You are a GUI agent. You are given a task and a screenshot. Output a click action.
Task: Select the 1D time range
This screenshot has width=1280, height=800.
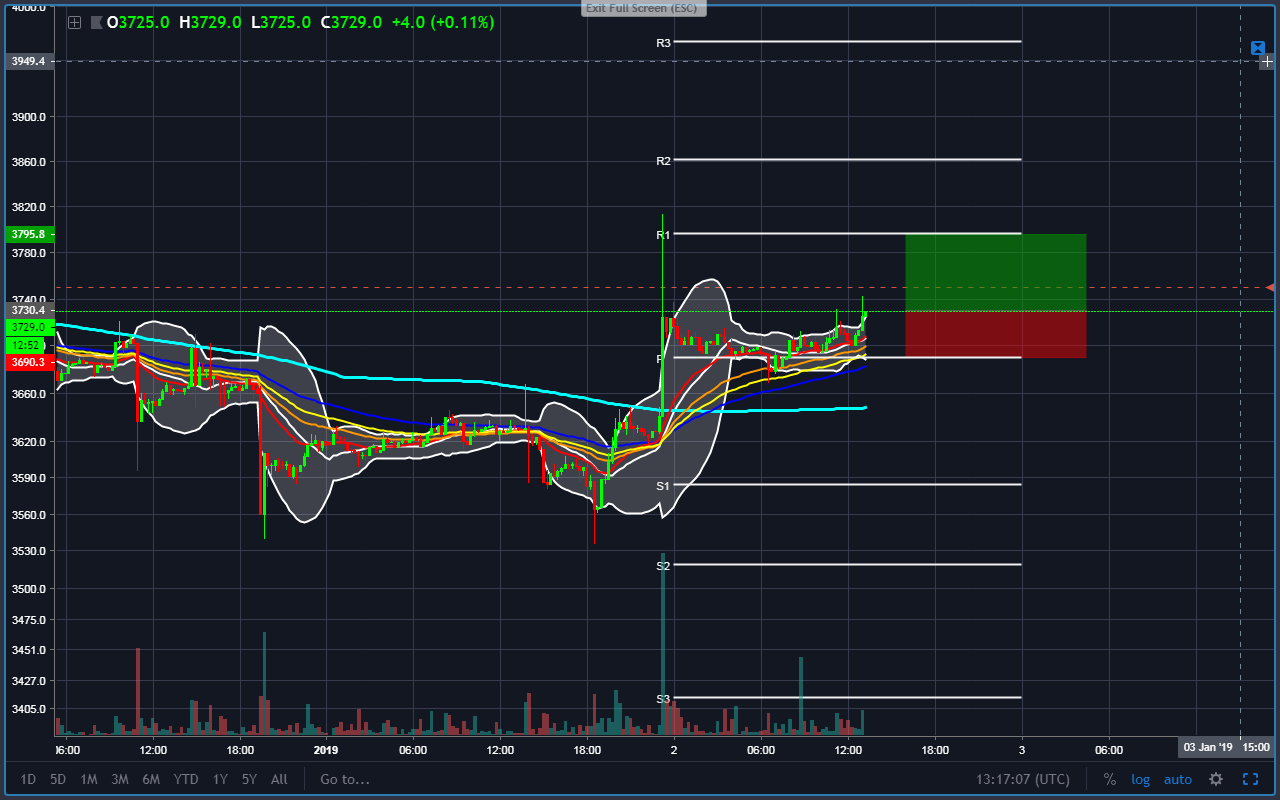pos(28,779)
